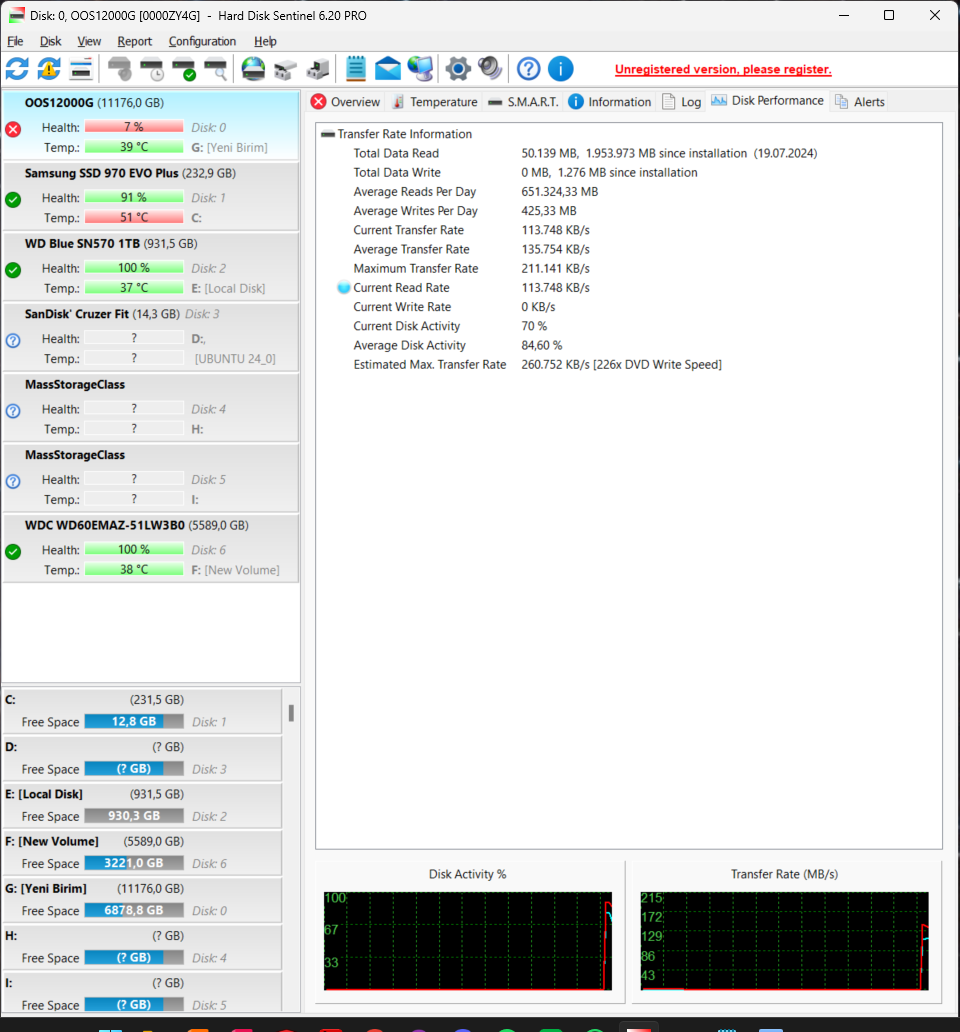Switch to the Information tab

pyautogui.click(x=610, y=101)
